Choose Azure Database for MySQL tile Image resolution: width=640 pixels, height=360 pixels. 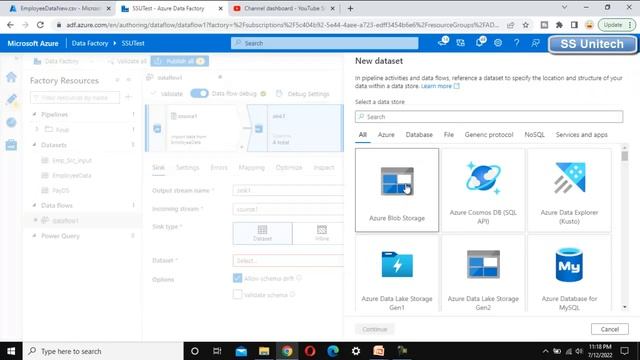point(569,273)
